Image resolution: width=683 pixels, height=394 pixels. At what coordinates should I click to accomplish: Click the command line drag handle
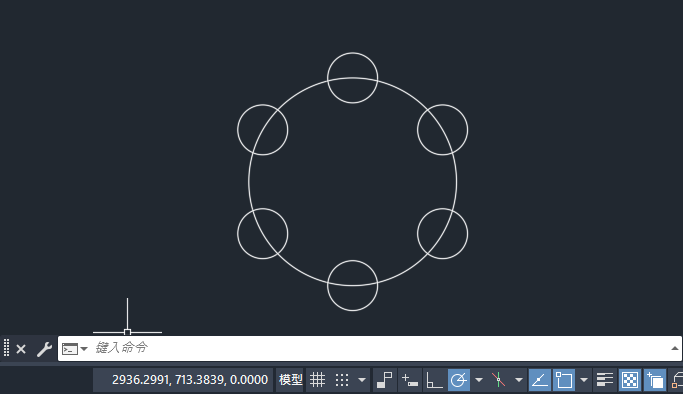click(7, 348)
